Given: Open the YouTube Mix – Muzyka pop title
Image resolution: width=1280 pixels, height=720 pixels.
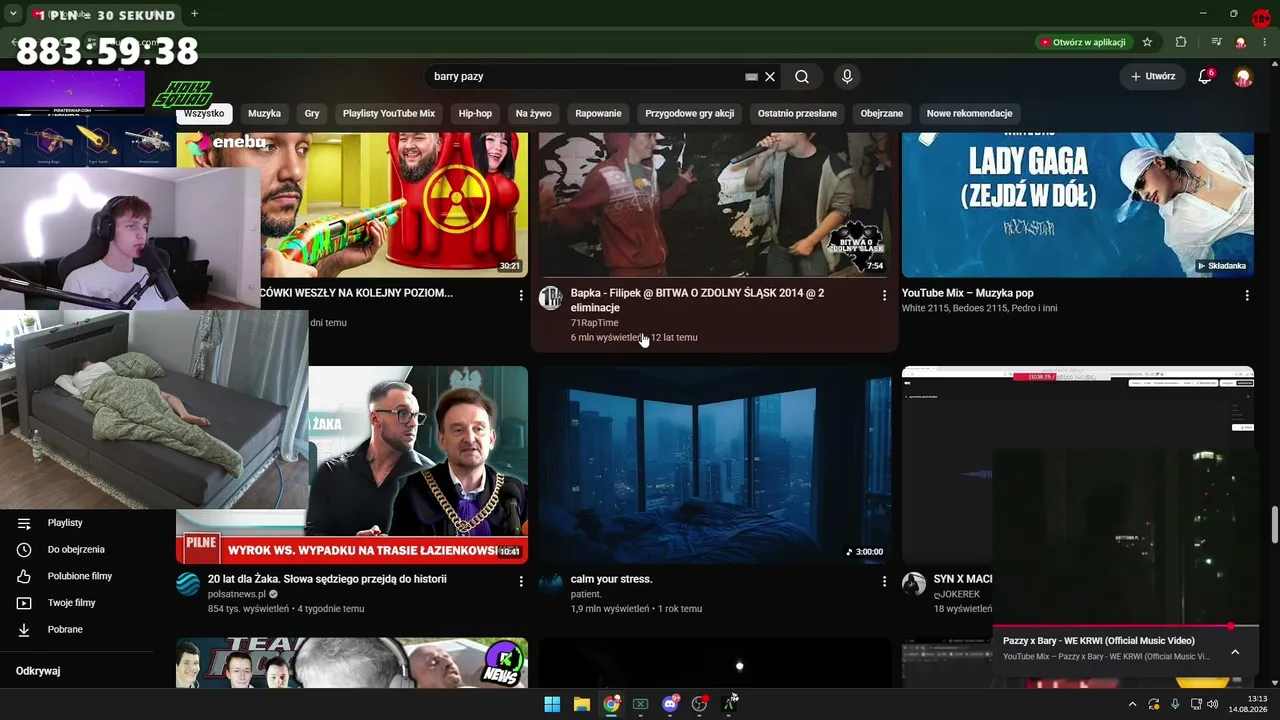Looking at the screenshot, I should pyautogui.click(x=967, y=293).
